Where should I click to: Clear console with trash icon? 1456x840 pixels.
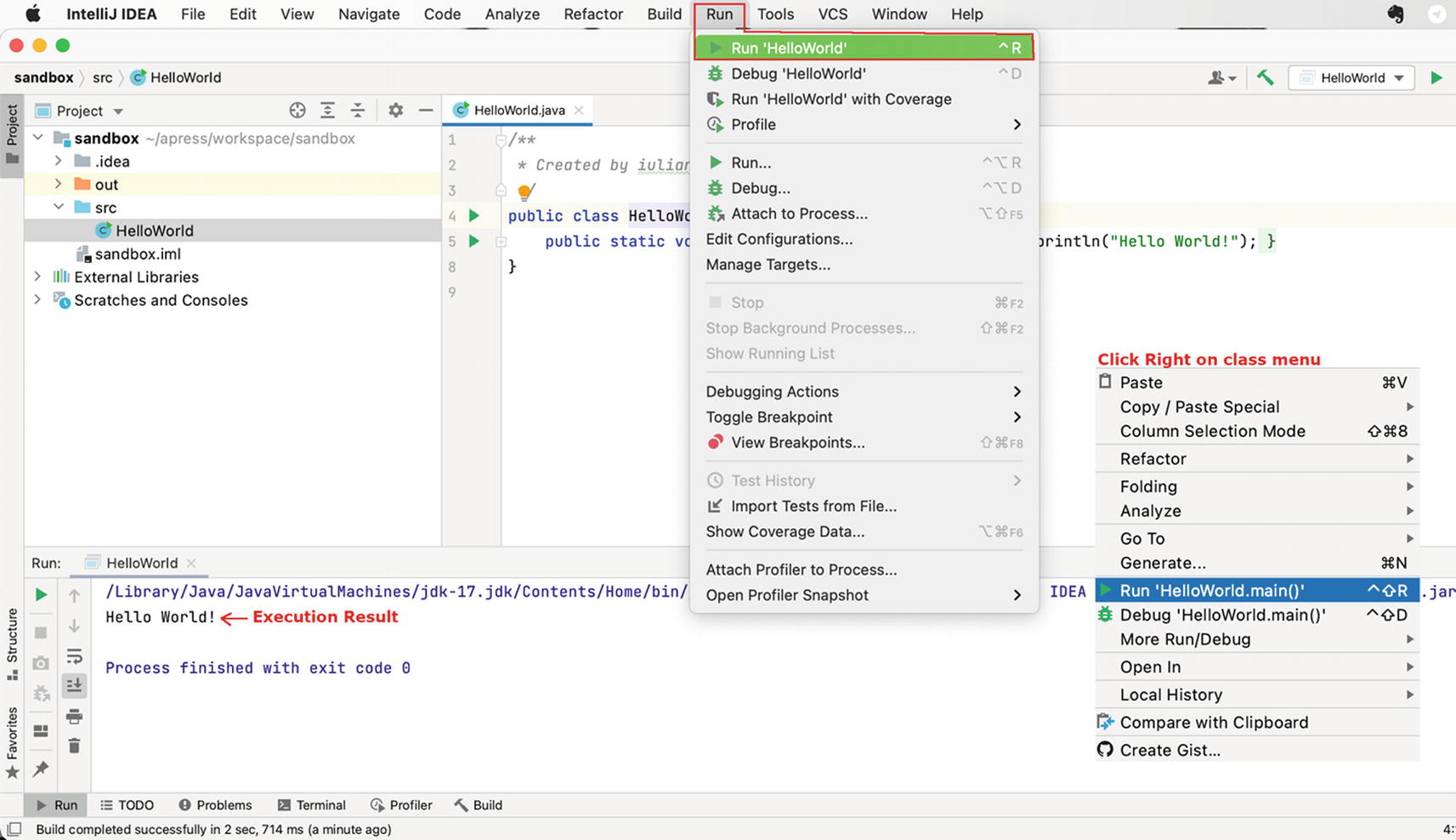(74, 746)
